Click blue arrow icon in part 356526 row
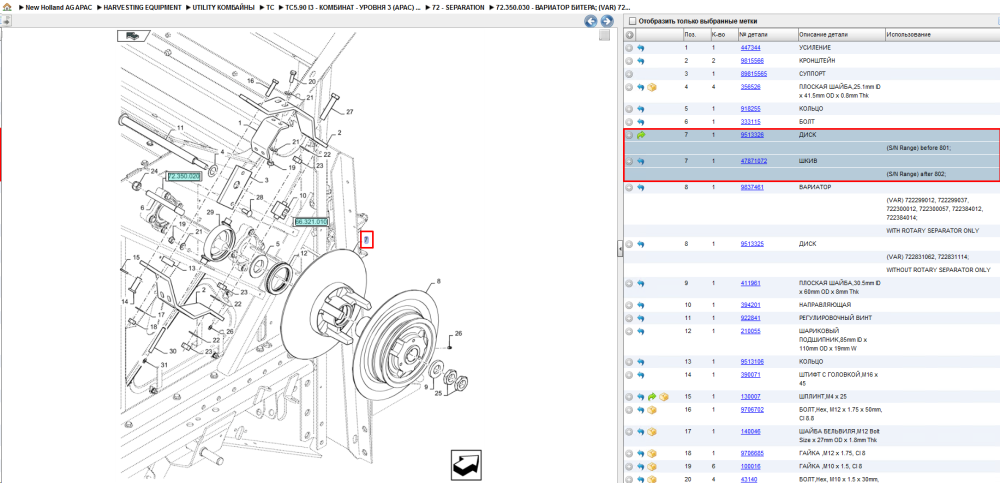This screenshot has width=1000, height=483. [641, 87]
